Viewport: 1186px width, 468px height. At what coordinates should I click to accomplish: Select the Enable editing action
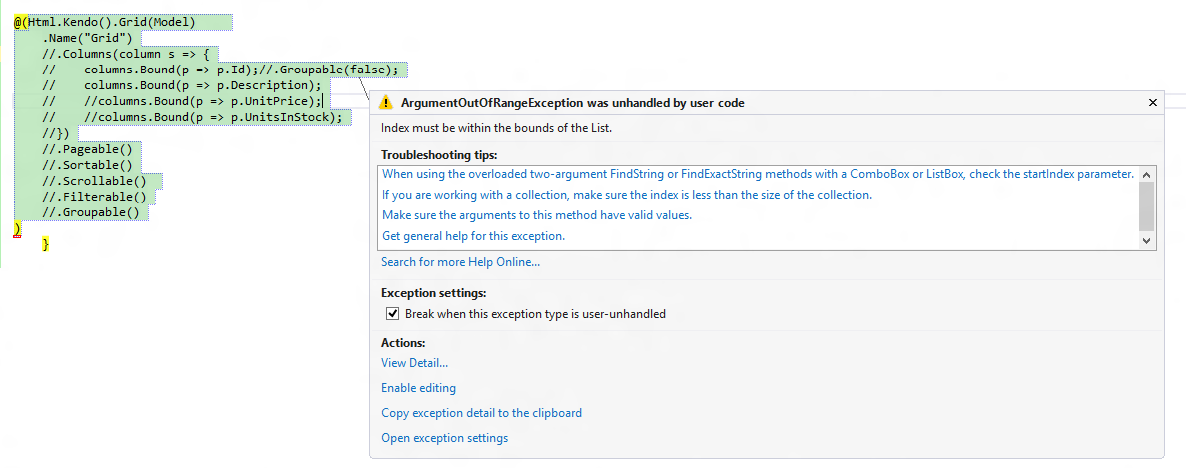tap(418, 388)
